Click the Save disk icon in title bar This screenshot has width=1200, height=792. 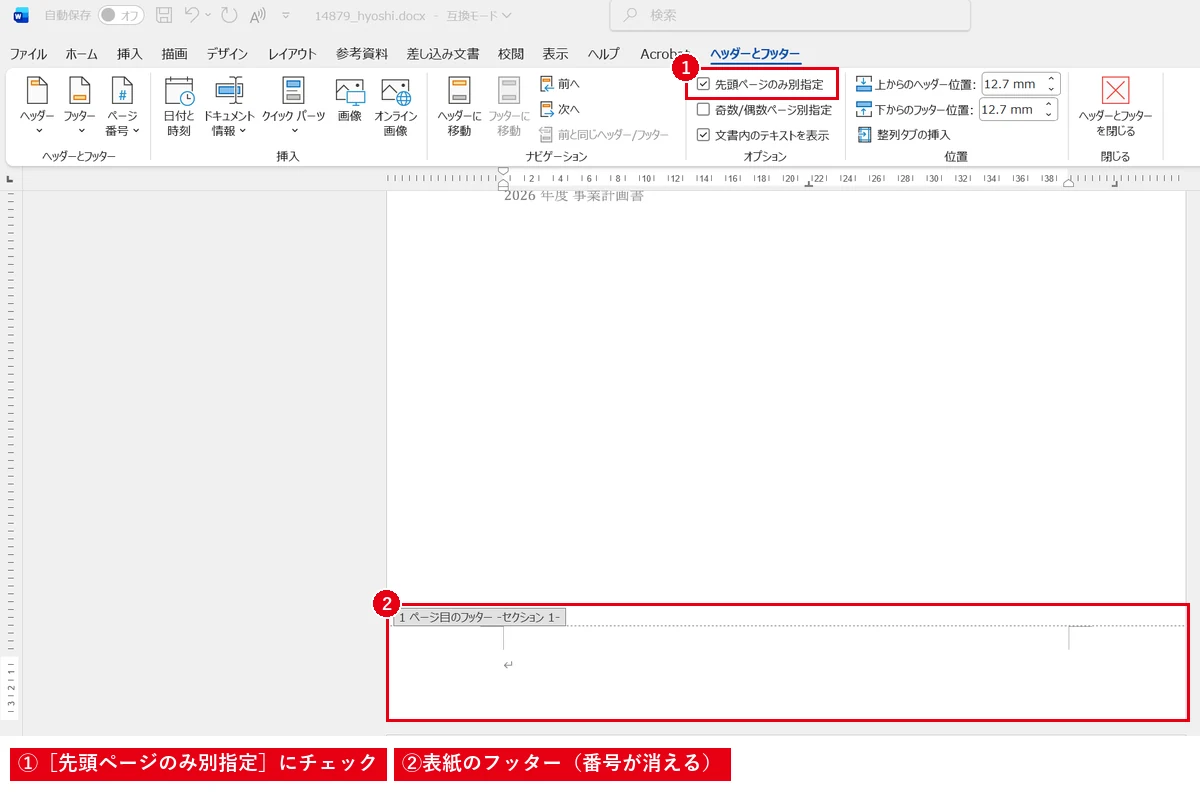(164, 15)
